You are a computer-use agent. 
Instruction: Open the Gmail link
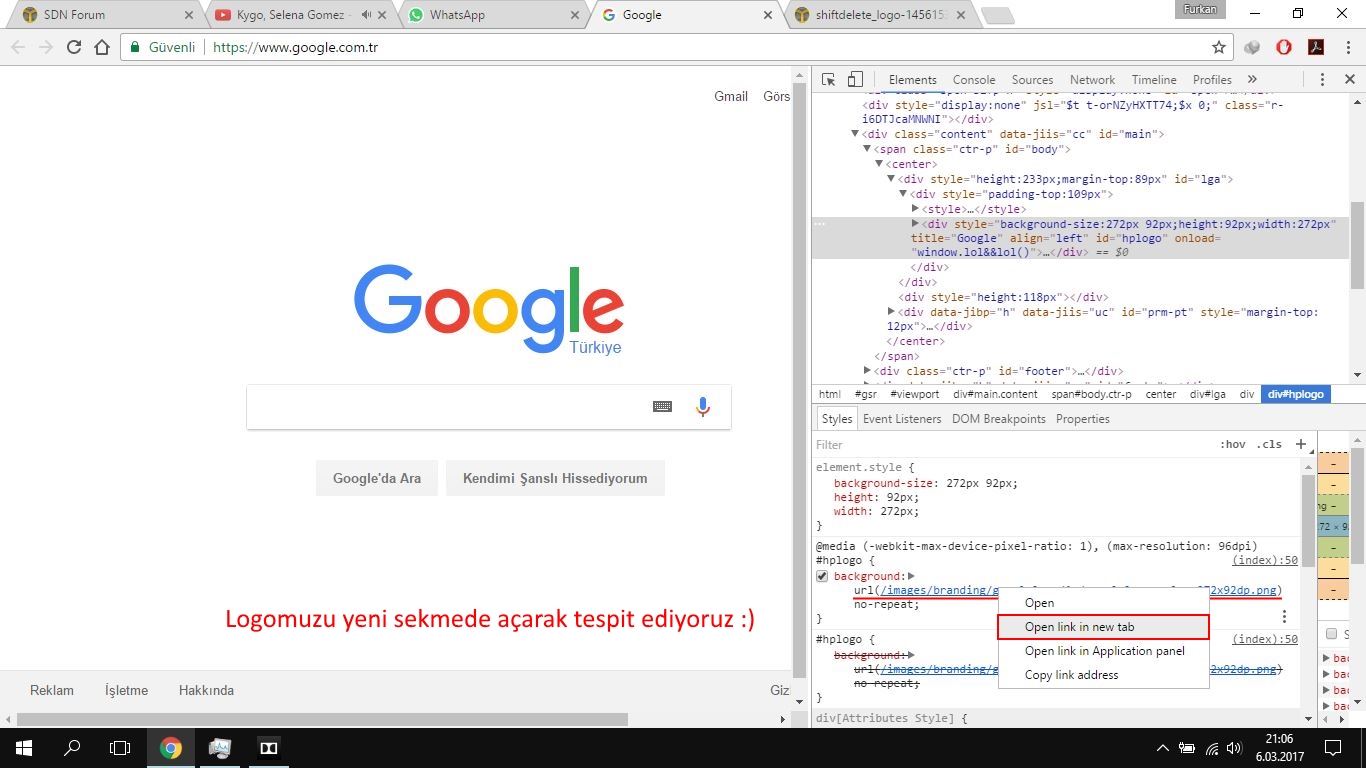pyautogui.click(x=731, y=96)
